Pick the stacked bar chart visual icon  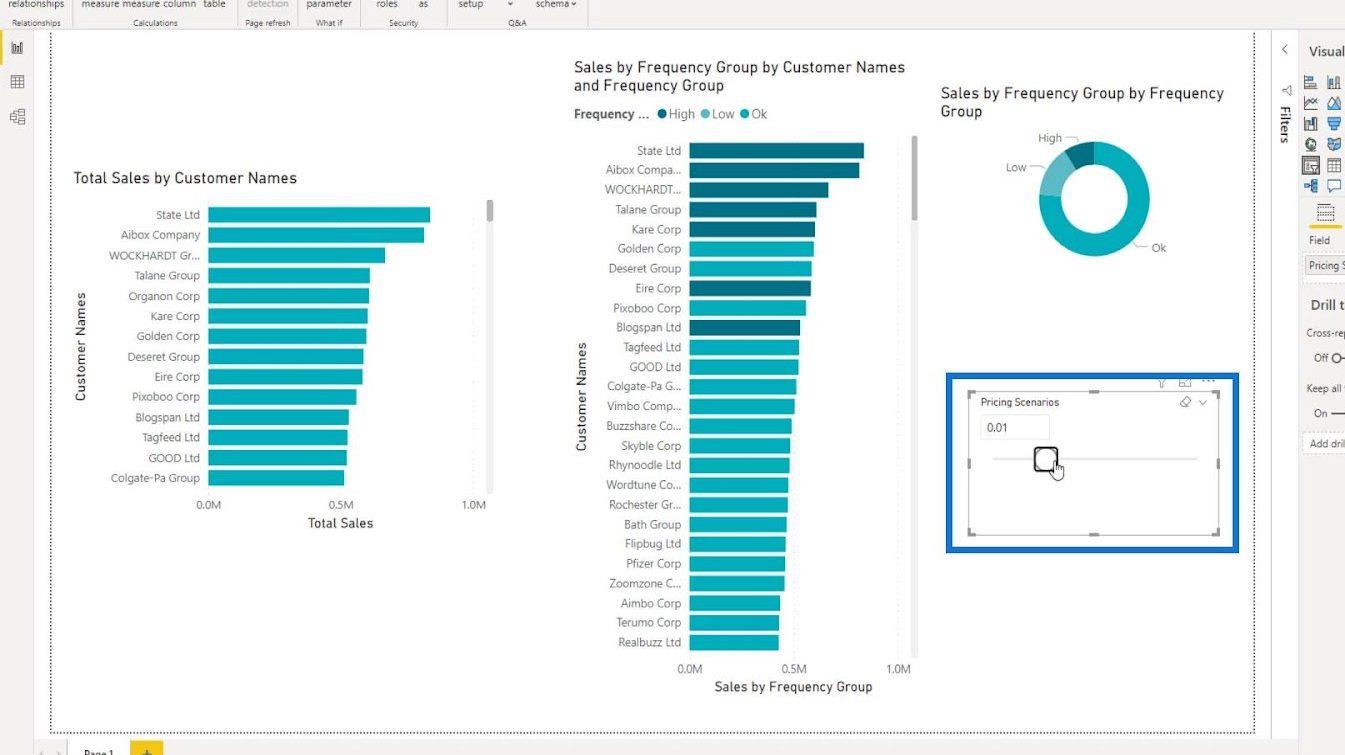tap(1311, 82)
